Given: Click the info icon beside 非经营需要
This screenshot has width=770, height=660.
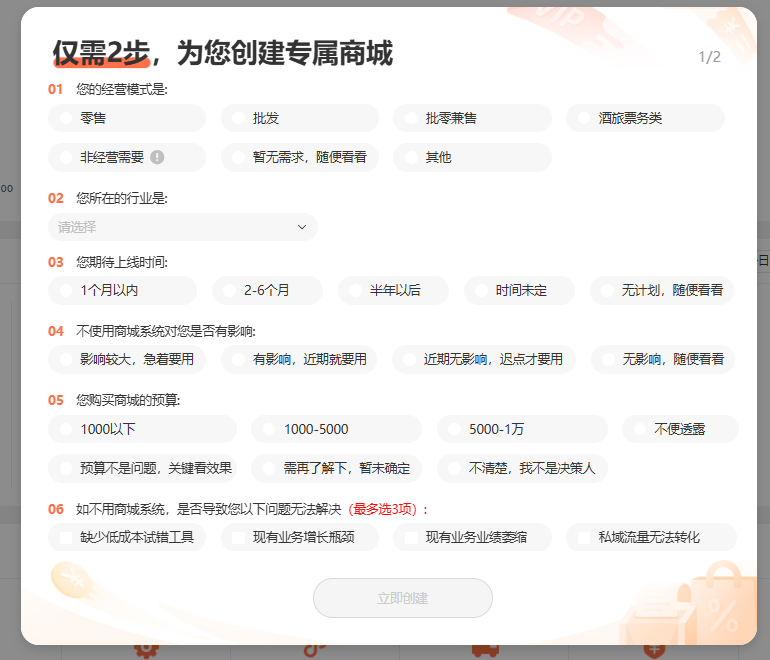Looking at the screenshot, I should click(x=157, y=157).
